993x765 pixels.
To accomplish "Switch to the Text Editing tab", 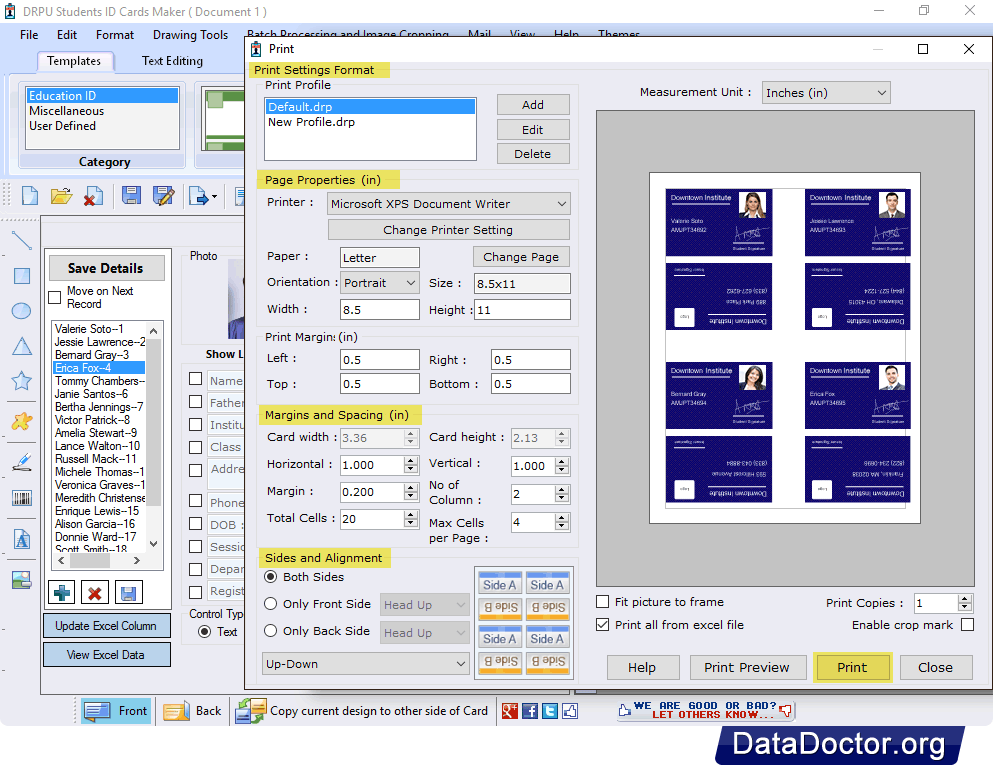I will [172, 61].
